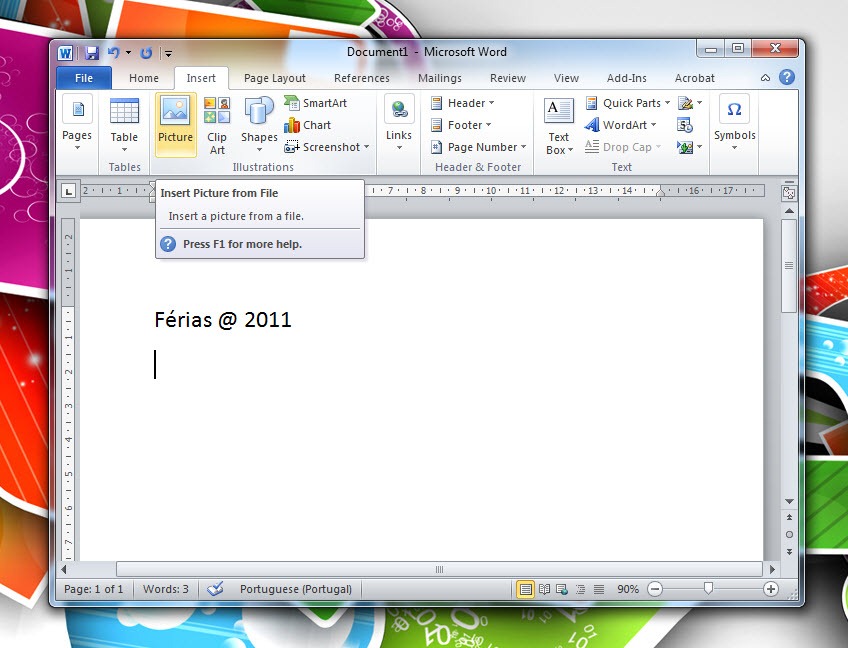Viewport: 848px width, 648px height.
Task: Open the Pages dropdown button
Action: tap(77, 124)
